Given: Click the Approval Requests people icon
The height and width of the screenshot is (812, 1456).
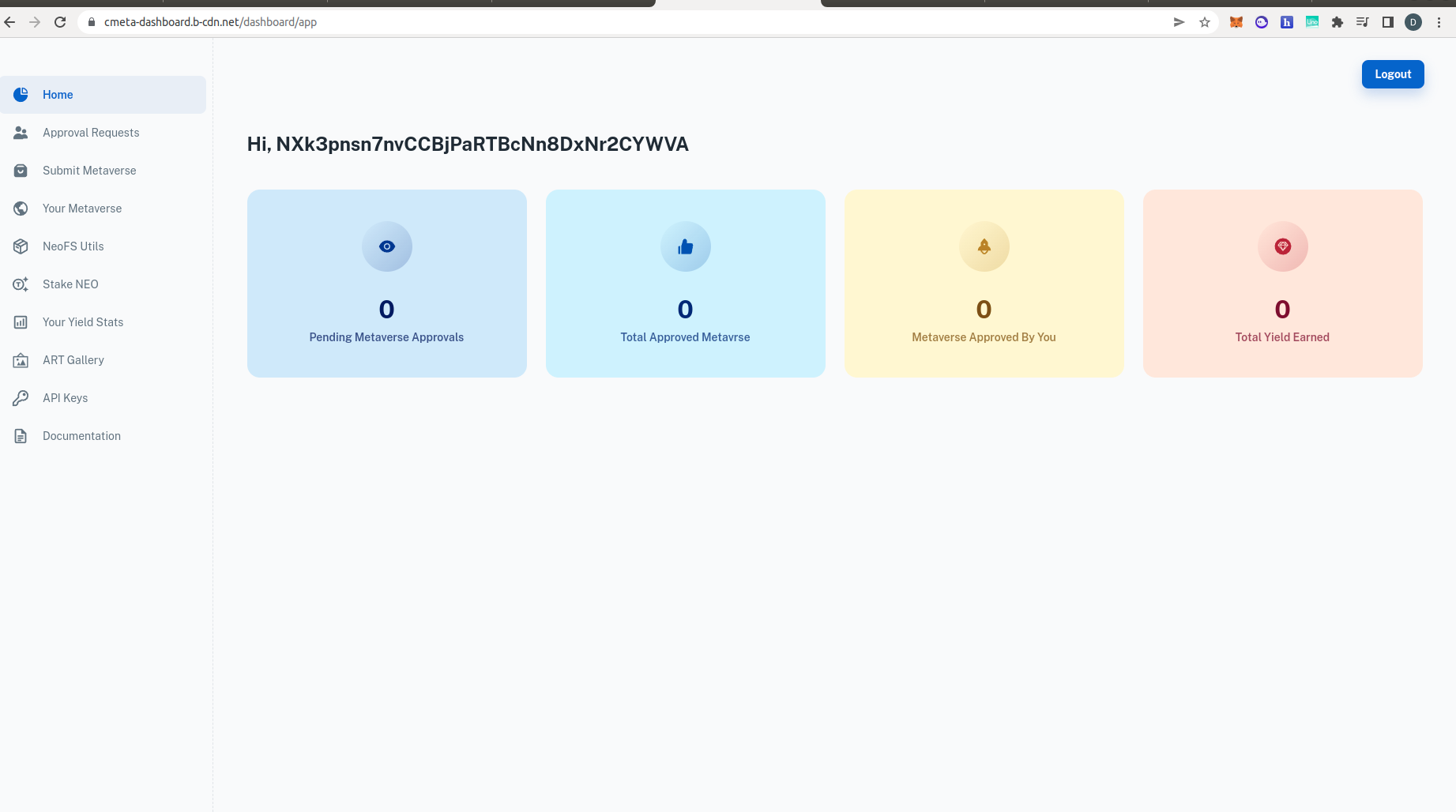Looking at the screenshot, I should (21, 133).
